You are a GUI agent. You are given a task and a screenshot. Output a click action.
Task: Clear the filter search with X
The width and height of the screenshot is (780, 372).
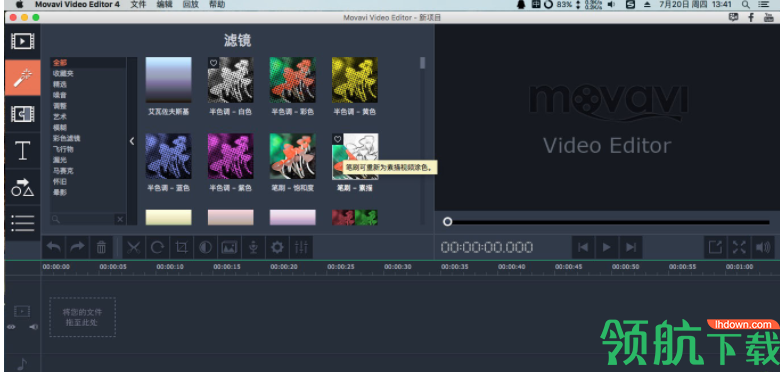pos(120,219)
